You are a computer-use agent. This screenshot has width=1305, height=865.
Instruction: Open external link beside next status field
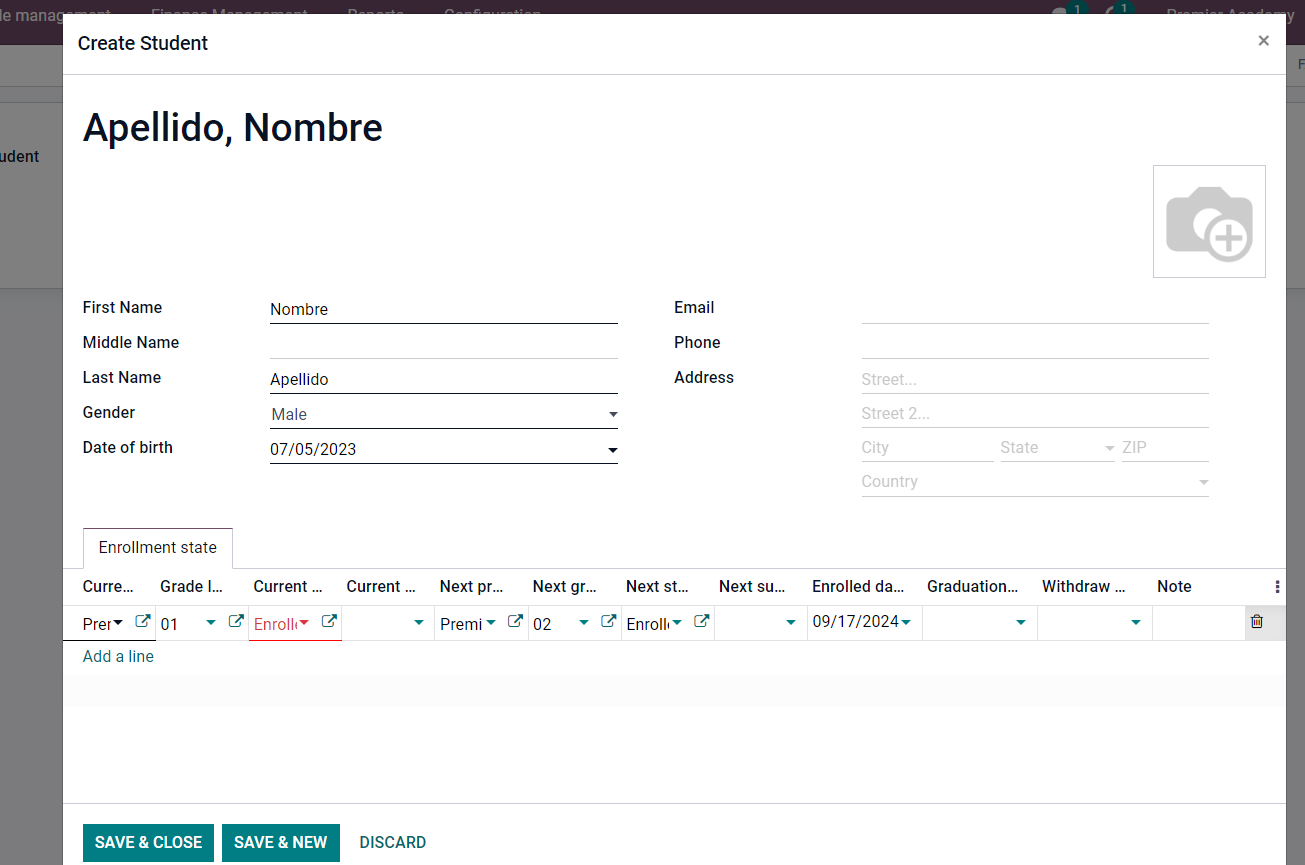click(x=701, y=621)
